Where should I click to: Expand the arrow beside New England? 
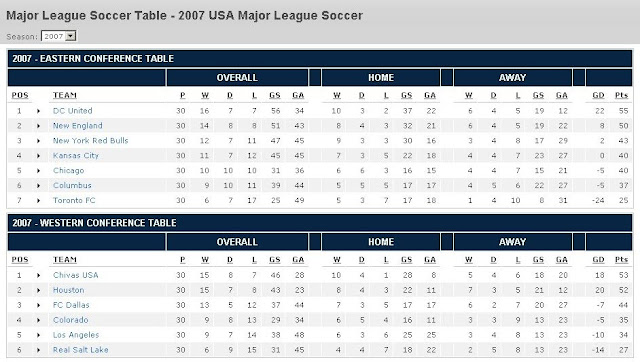(x=38, y=126)
